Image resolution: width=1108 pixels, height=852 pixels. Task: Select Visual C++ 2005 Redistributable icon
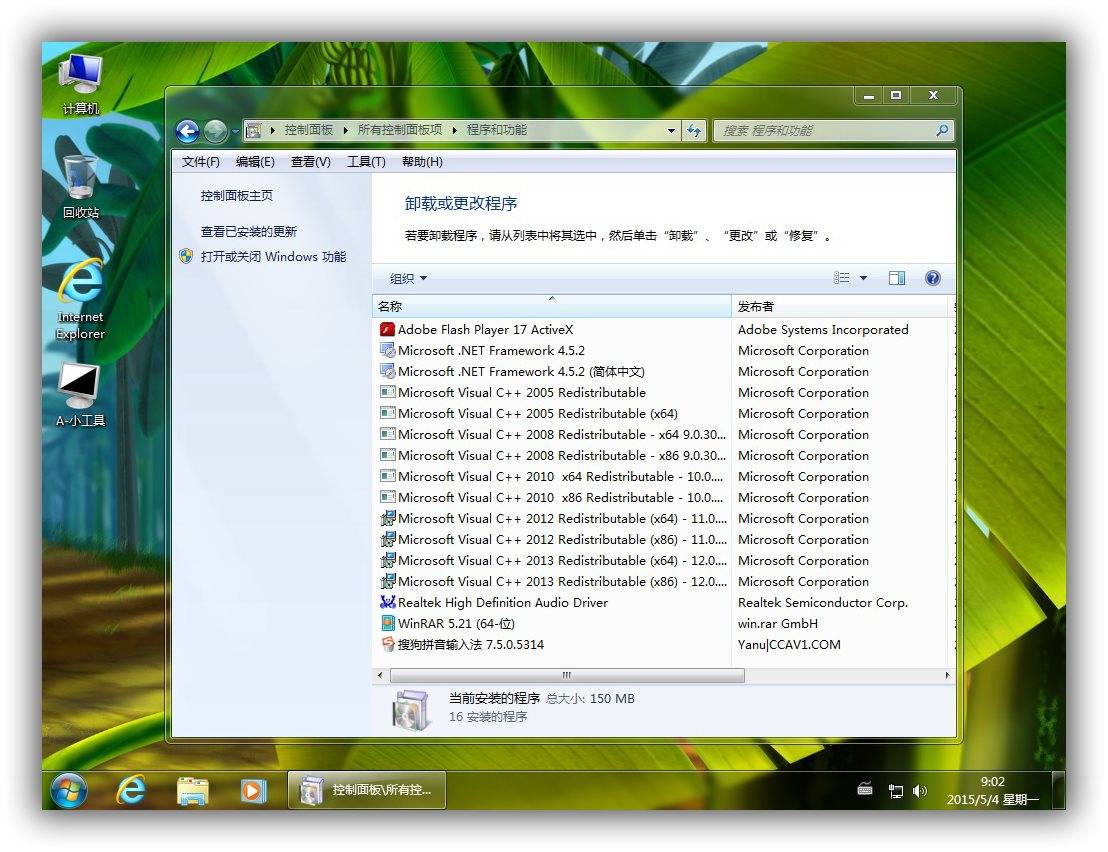(x=387, y=392)
